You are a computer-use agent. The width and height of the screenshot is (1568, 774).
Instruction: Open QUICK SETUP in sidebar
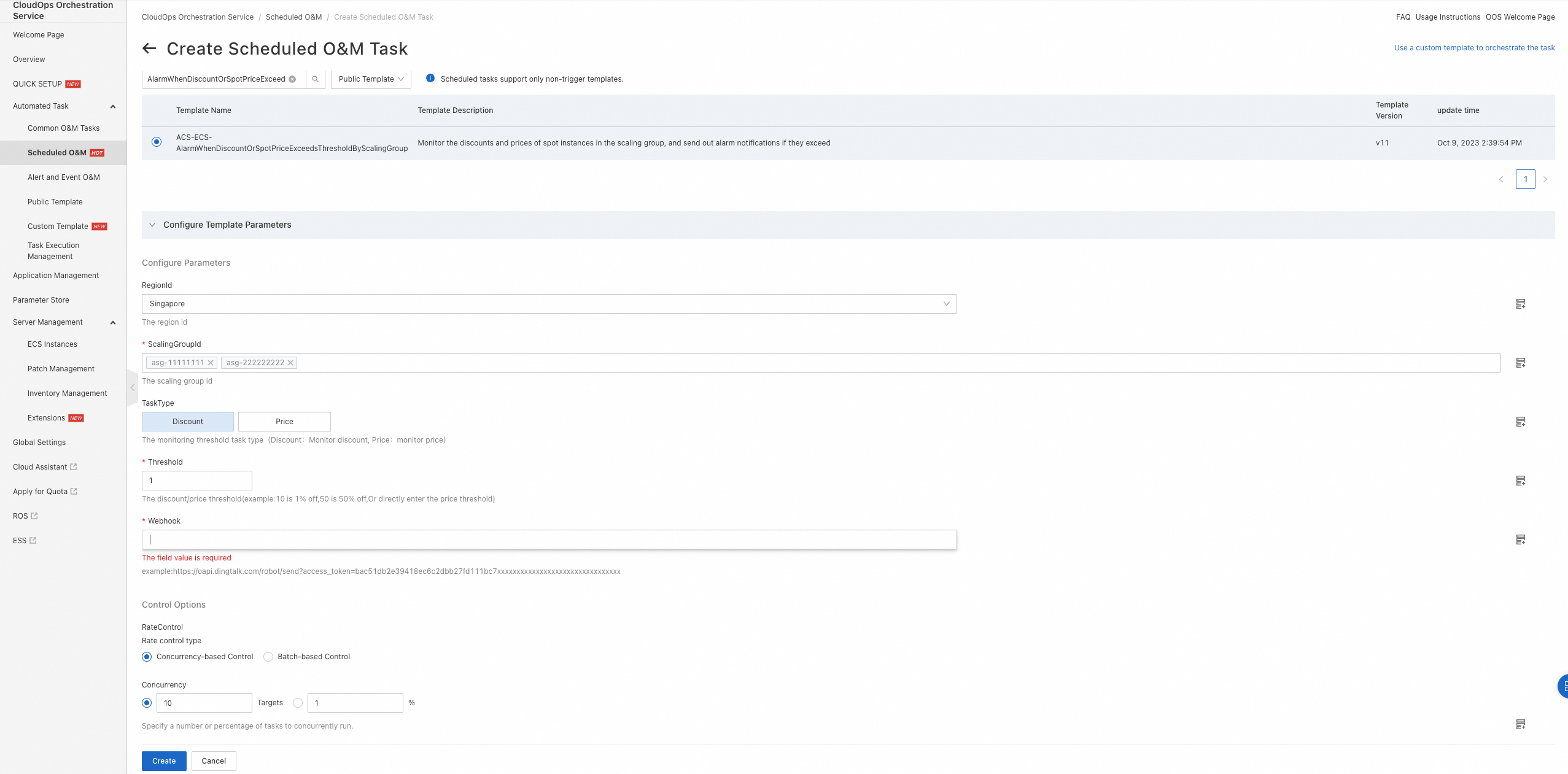tap(37, 84)
